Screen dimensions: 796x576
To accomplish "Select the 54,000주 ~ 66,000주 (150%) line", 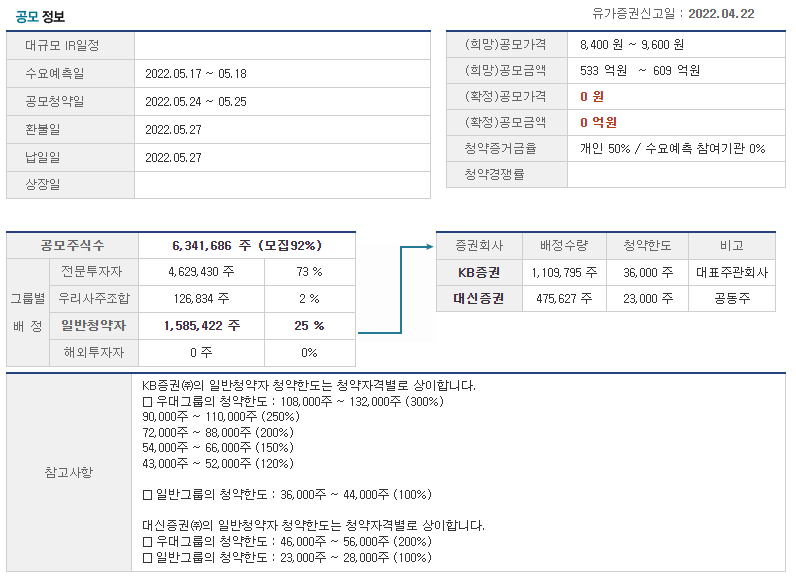I will pos(218,448).
